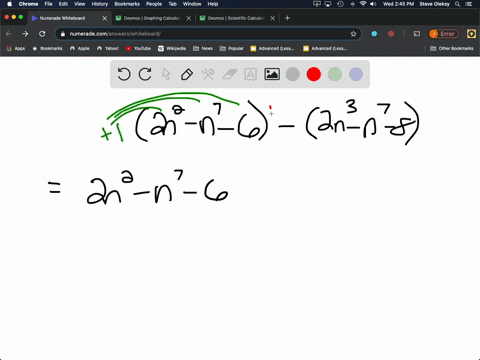
Task: Redo the whiteboard stroke
Action: pos(145,74)
